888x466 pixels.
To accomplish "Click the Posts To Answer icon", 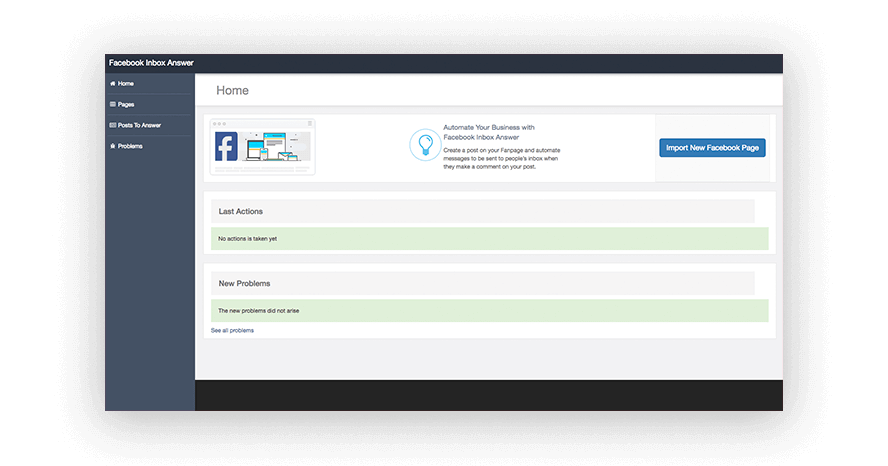I will tap(112, 125).
